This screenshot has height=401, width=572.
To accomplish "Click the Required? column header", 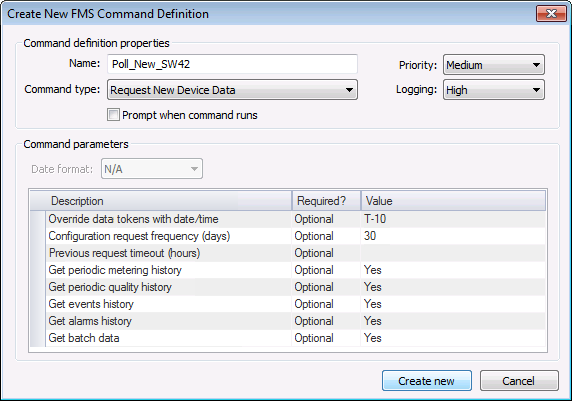I will point(326,201).
